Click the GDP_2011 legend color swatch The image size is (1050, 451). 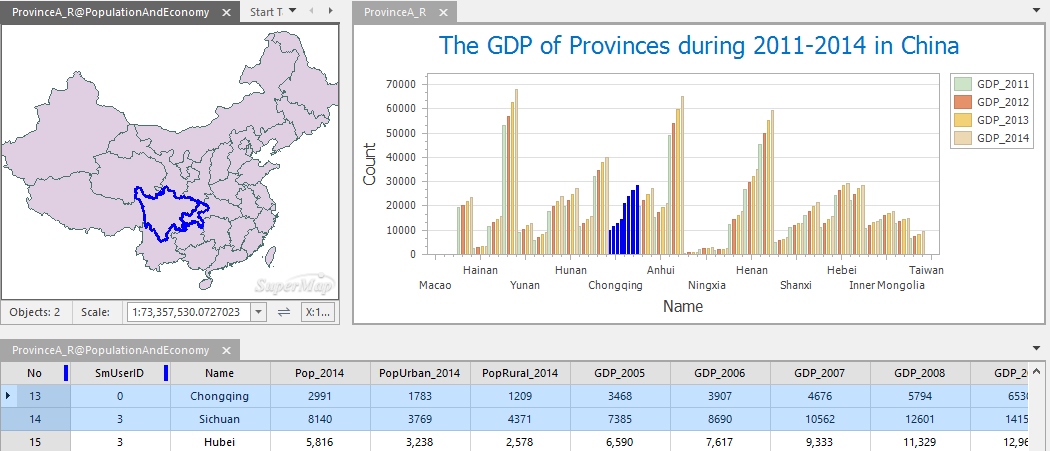pyautogui.click(x=964, y=84)
